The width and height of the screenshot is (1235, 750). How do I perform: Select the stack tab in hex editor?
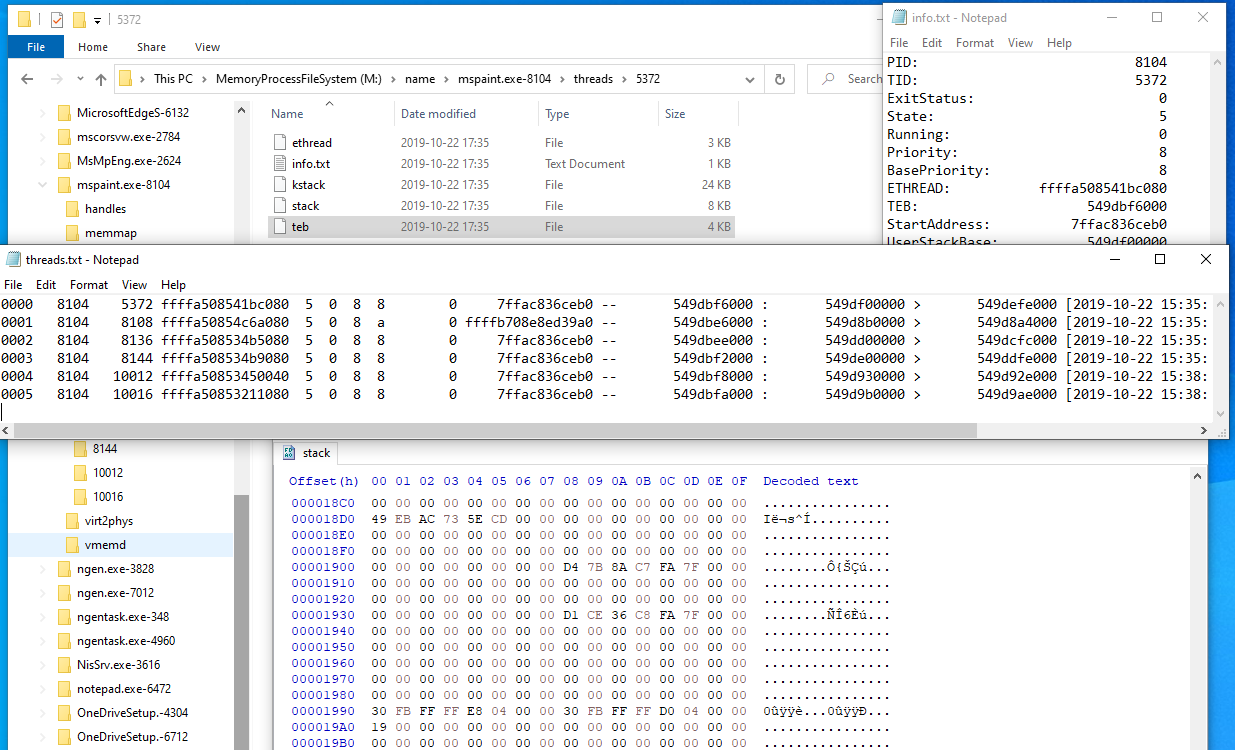[x=308, y=453]
